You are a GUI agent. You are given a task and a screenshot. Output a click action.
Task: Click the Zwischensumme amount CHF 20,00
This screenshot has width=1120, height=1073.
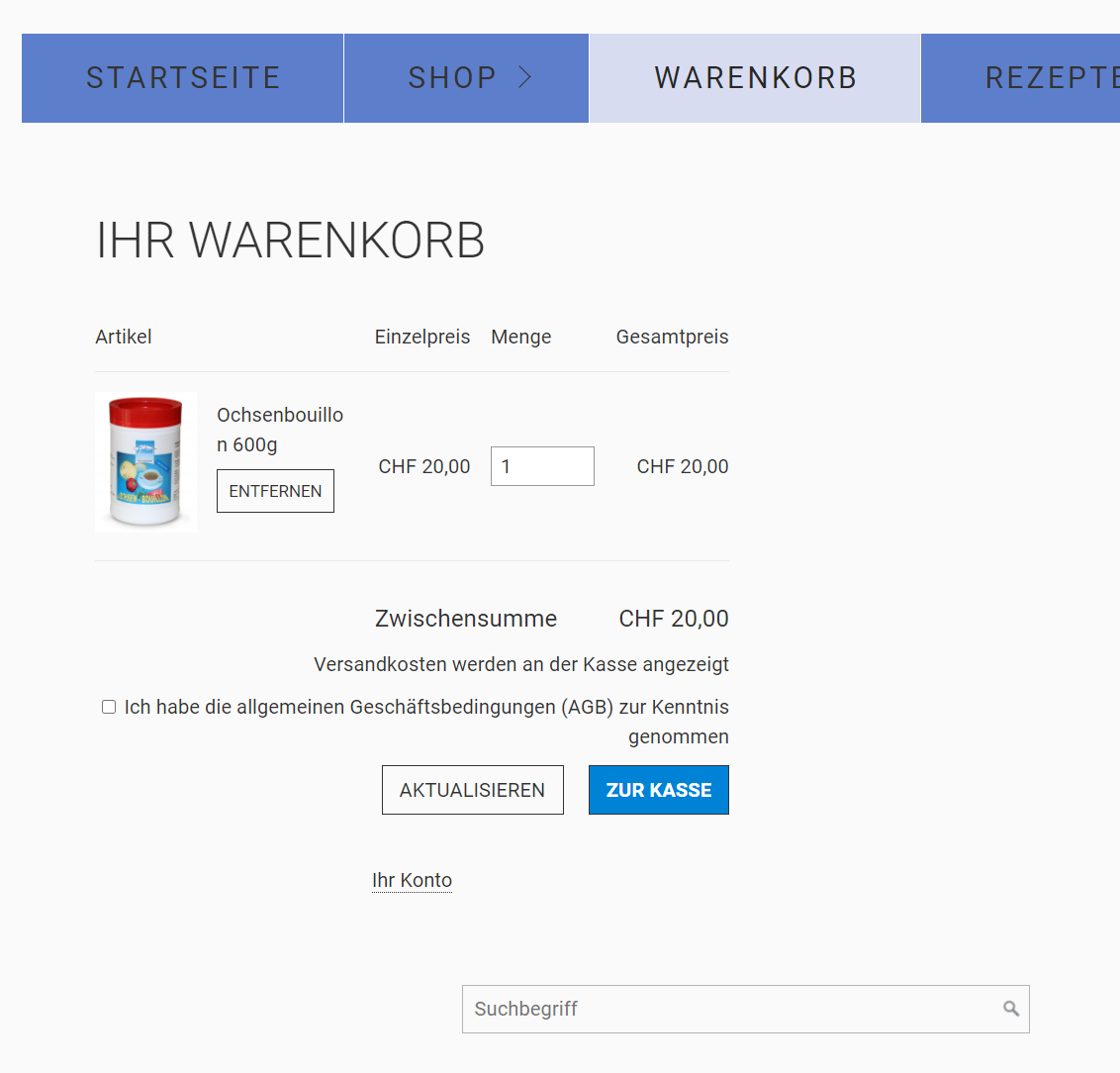tap(674, 619)
